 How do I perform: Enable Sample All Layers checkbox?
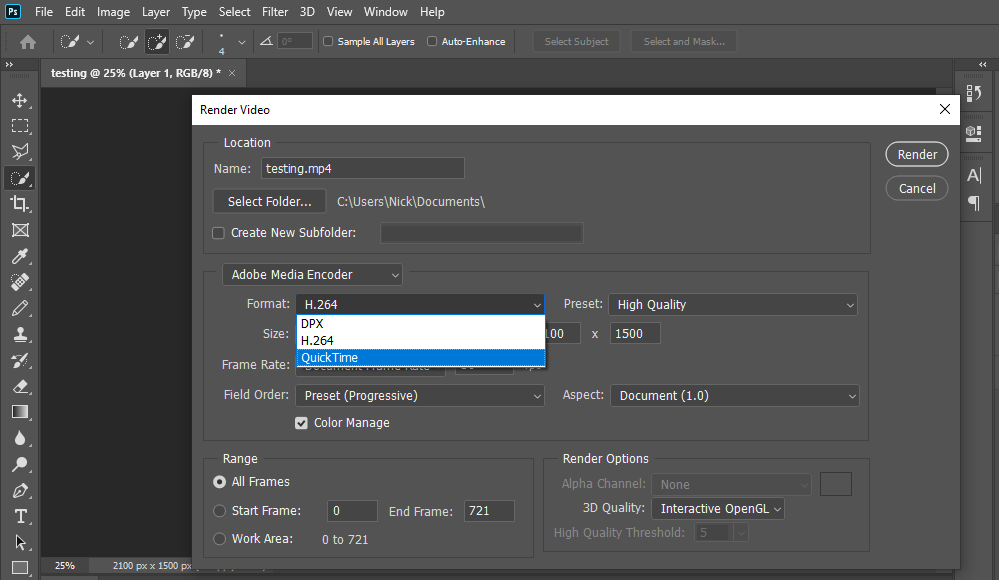328,41
